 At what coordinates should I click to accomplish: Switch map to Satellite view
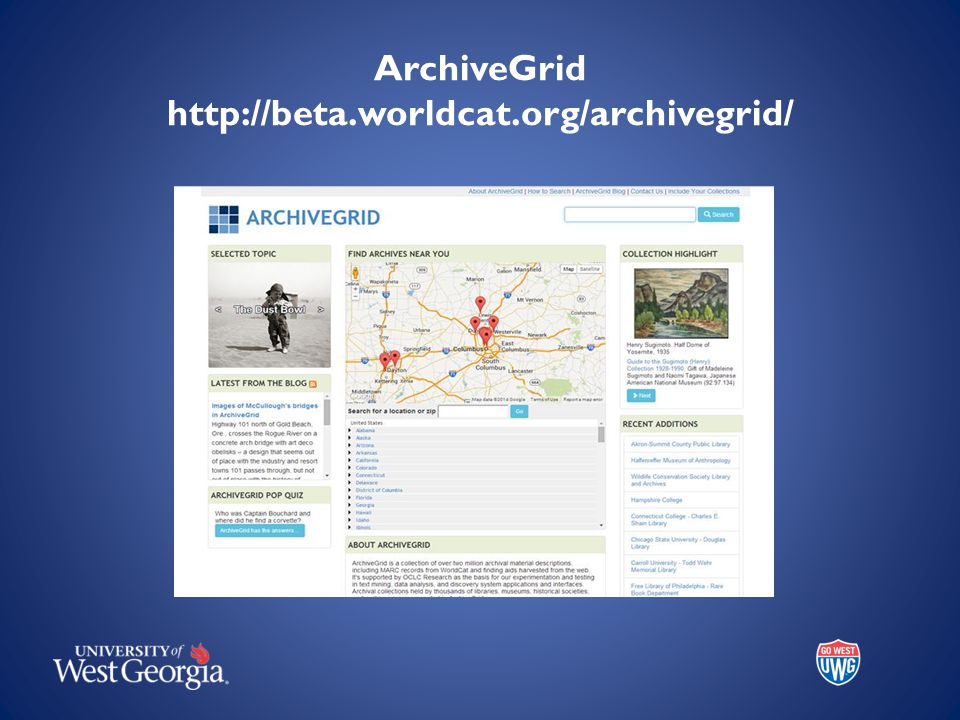[590, 269]
